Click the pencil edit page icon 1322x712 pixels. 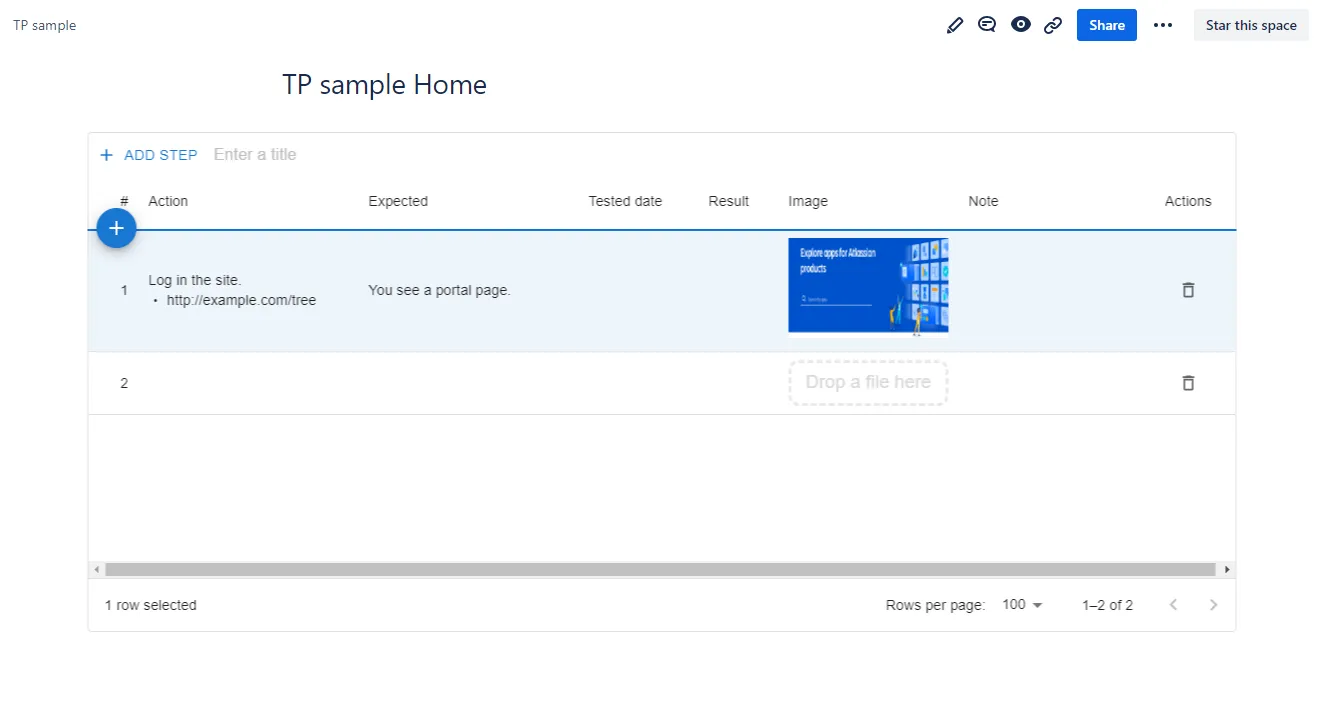click(x=955, y=25)
